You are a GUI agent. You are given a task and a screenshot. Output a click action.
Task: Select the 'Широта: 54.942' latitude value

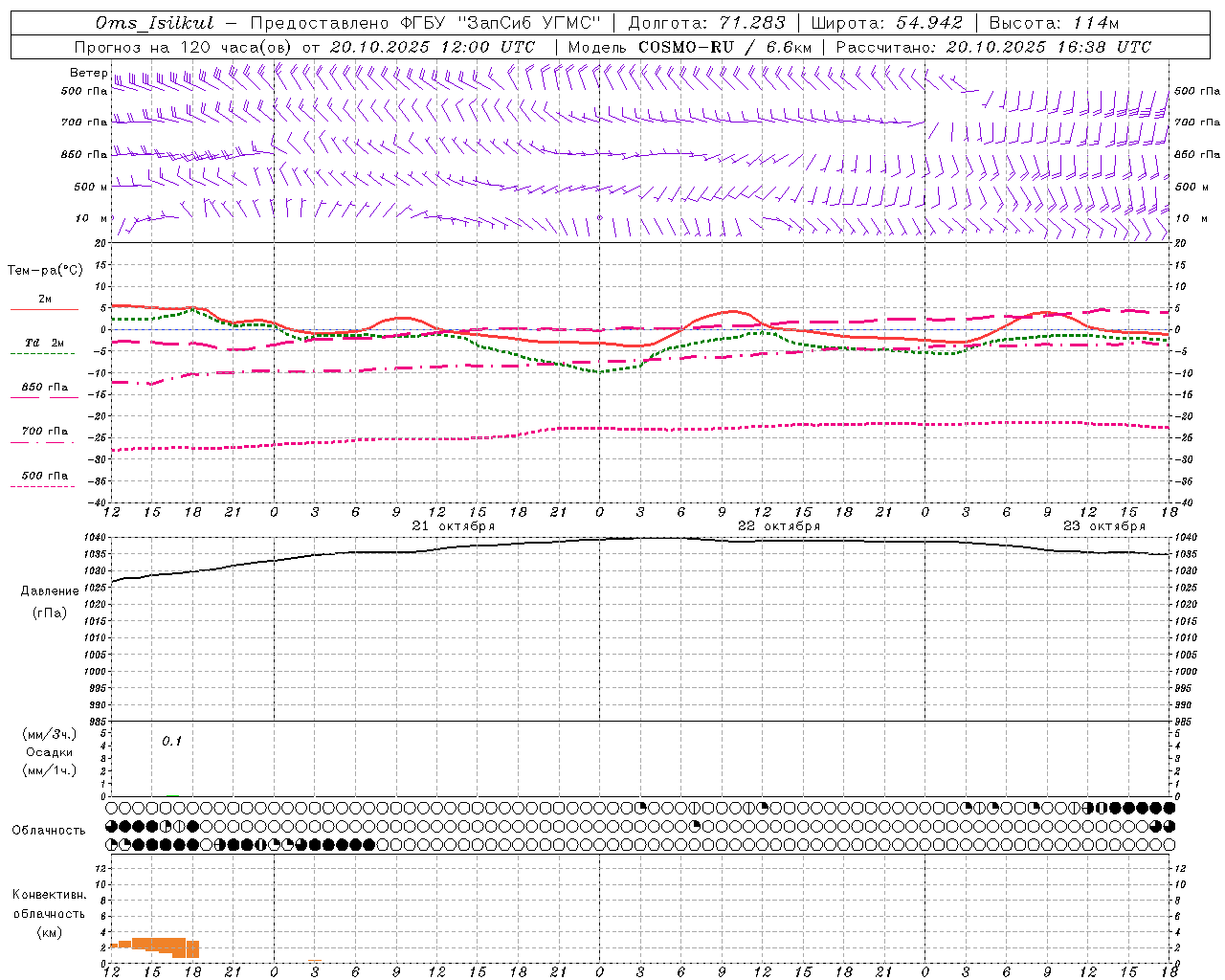tap(886, 23)
